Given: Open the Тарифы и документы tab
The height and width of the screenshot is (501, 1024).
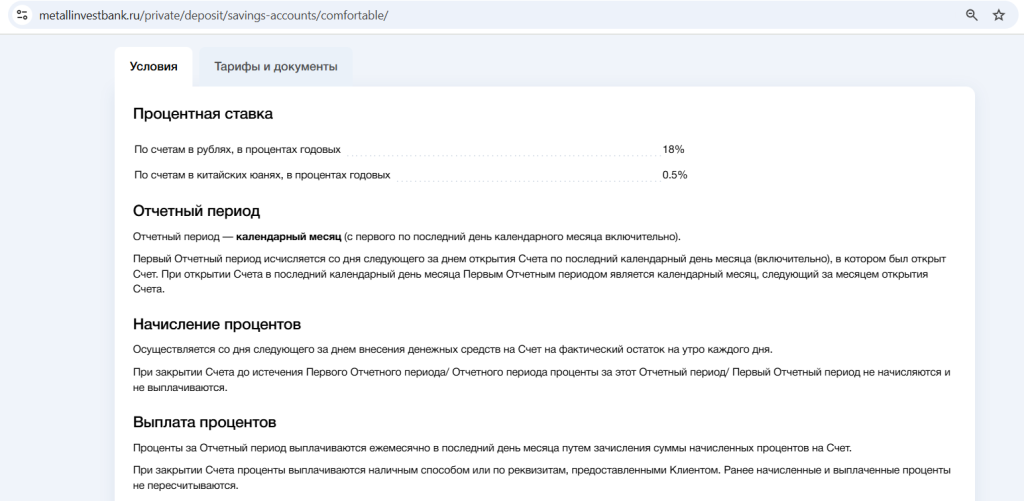Looking at the screenshot, I should [276, 67].
